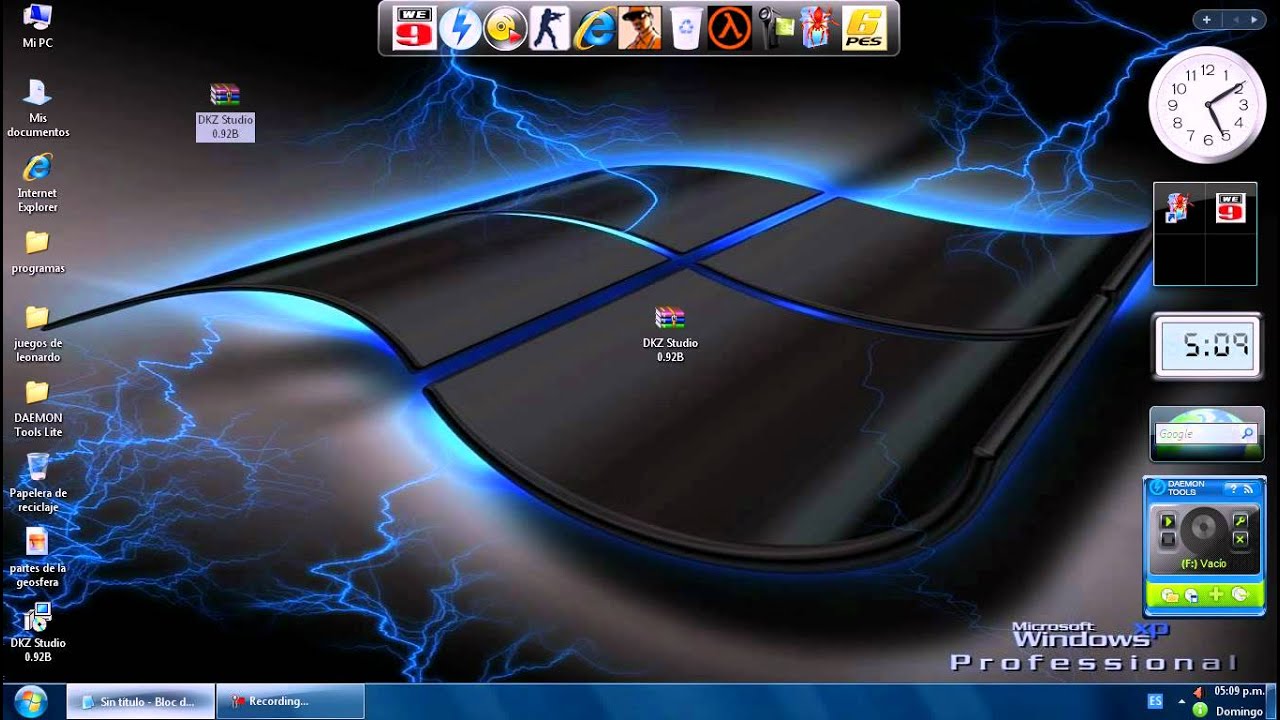Select the (F:) Vacío virtual drive label
This screenshot has width=1280, height=720.
pyautogui.click(x=1204, y=564)
